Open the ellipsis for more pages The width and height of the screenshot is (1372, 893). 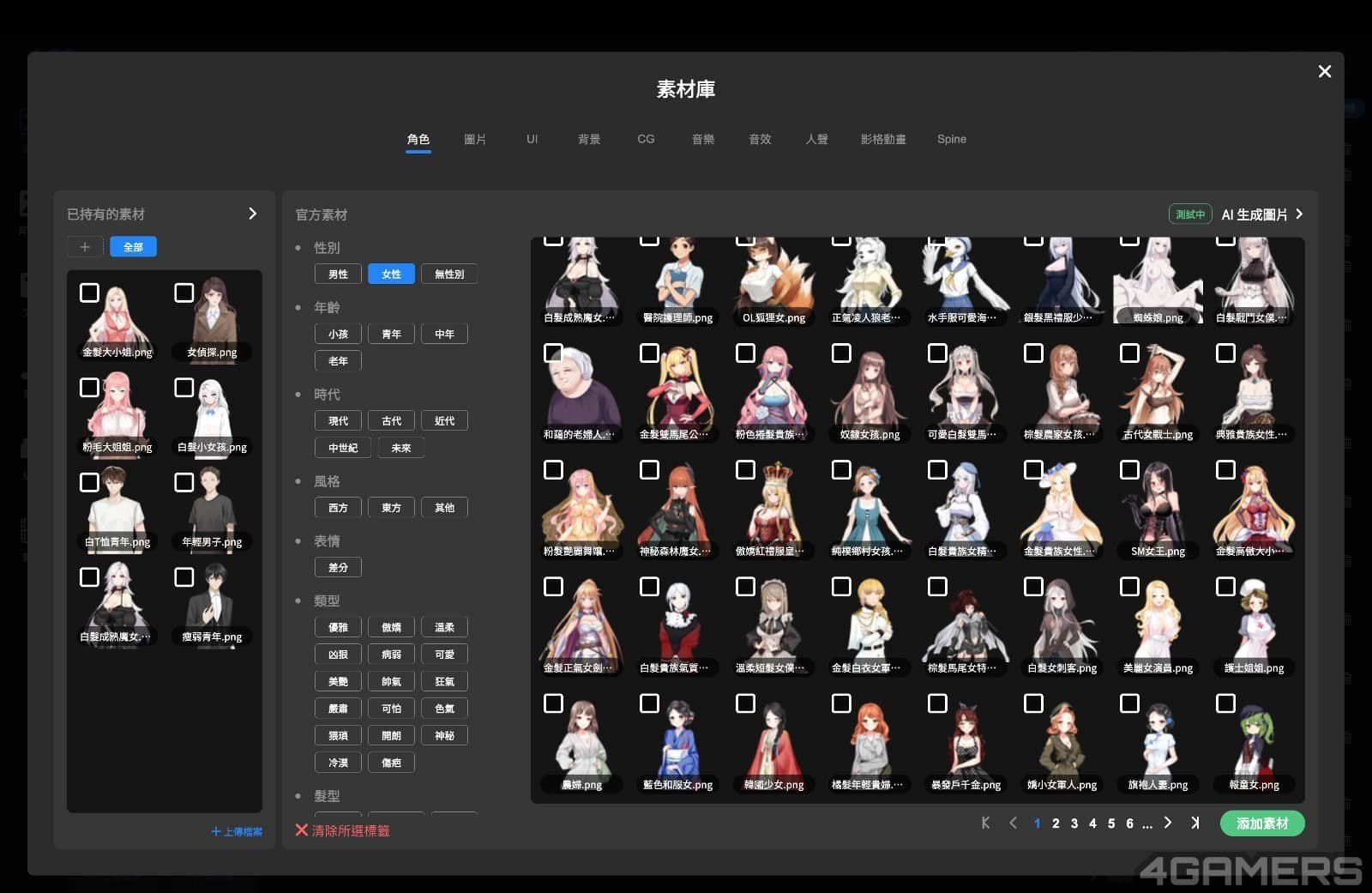tap(1147, 824)
